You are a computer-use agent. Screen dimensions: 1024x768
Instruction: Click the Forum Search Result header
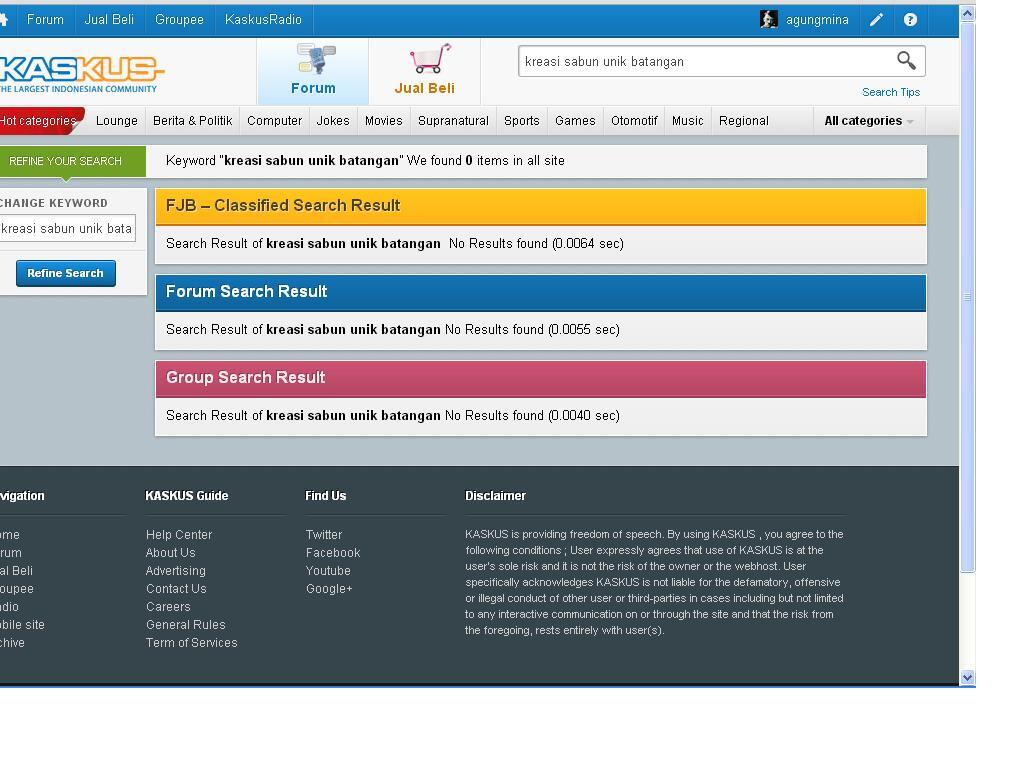point(541,292)
